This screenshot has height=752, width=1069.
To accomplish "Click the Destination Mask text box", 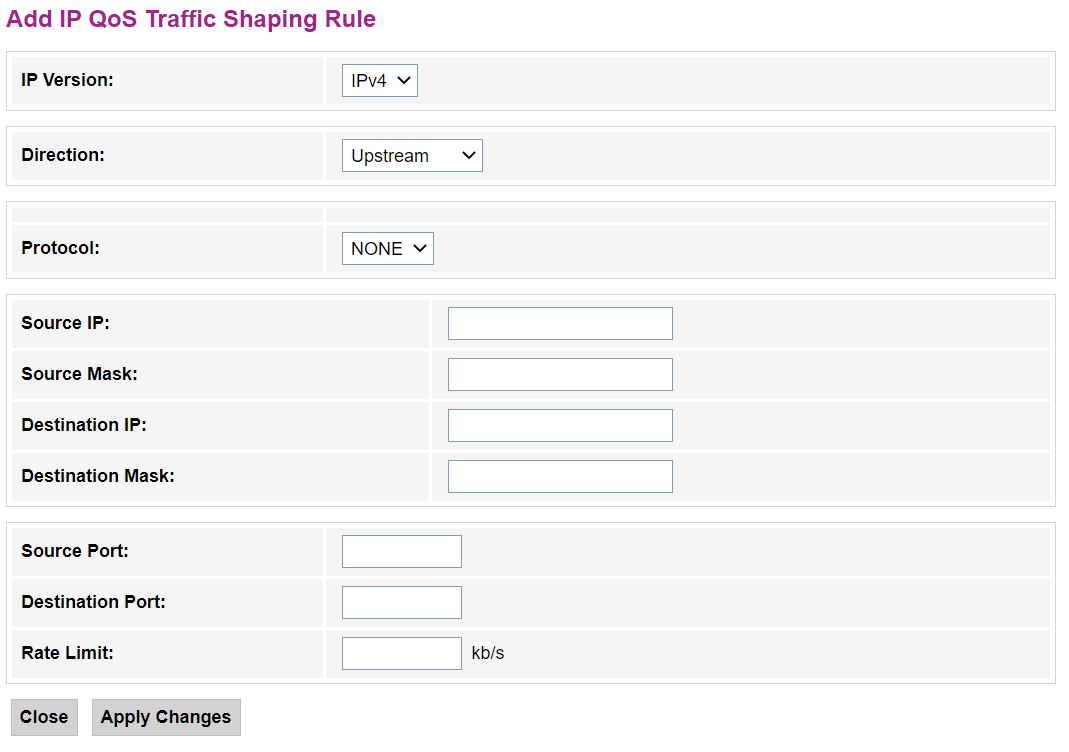I will (x=560, y=477).
